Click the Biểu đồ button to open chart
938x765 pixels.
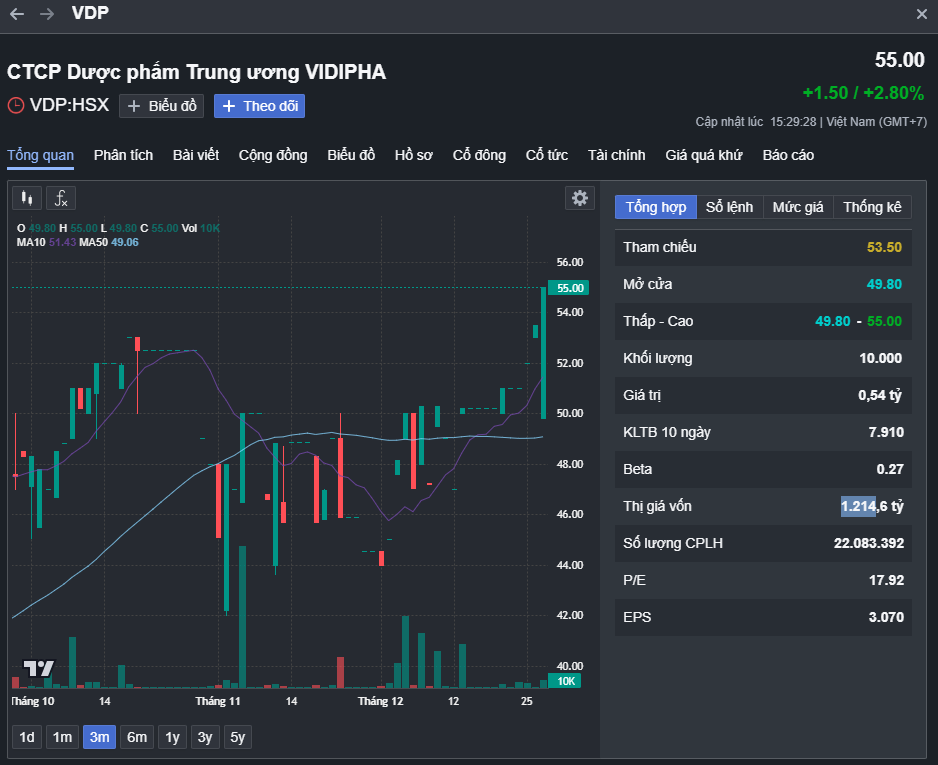161,105
